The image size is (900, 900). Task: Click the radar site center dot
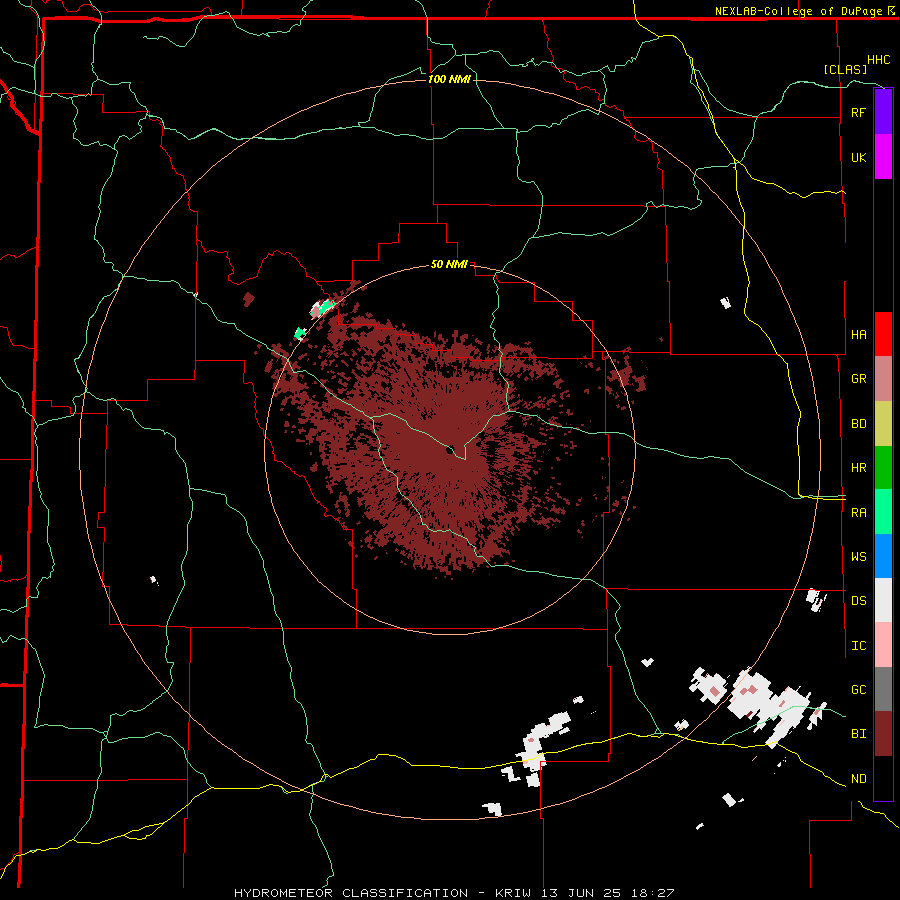(x=449, y=449)
